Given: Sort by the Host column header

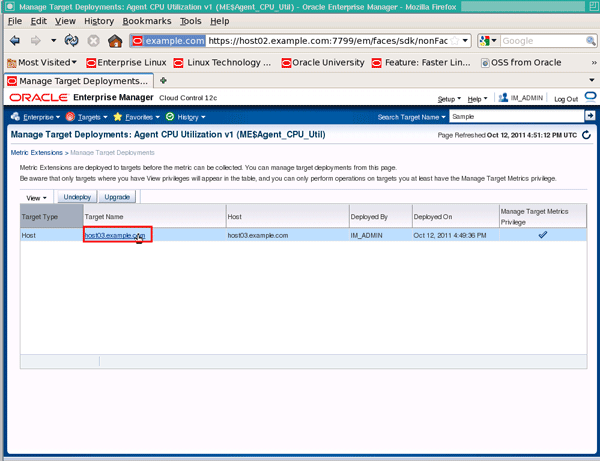Looking at the screenshot, I should coord(288,217).
